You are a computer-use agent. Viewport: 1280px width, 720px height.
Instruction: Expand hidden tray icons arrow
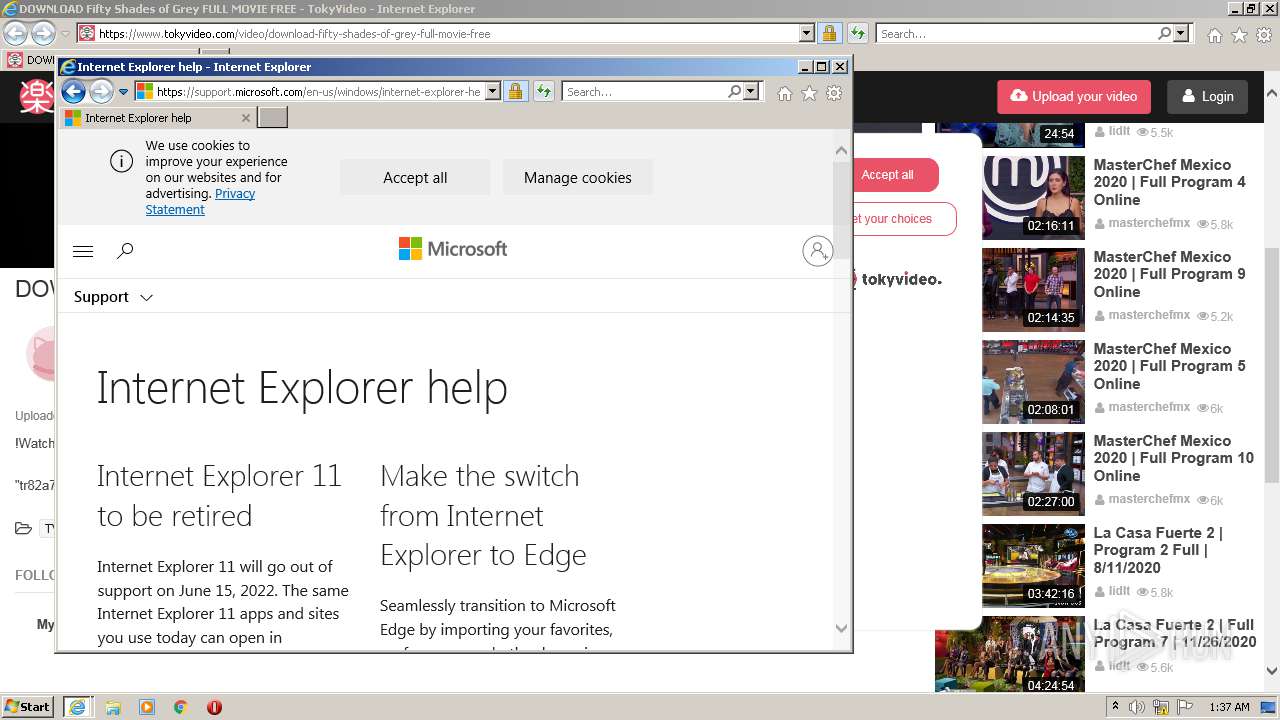pos(1115,707)
